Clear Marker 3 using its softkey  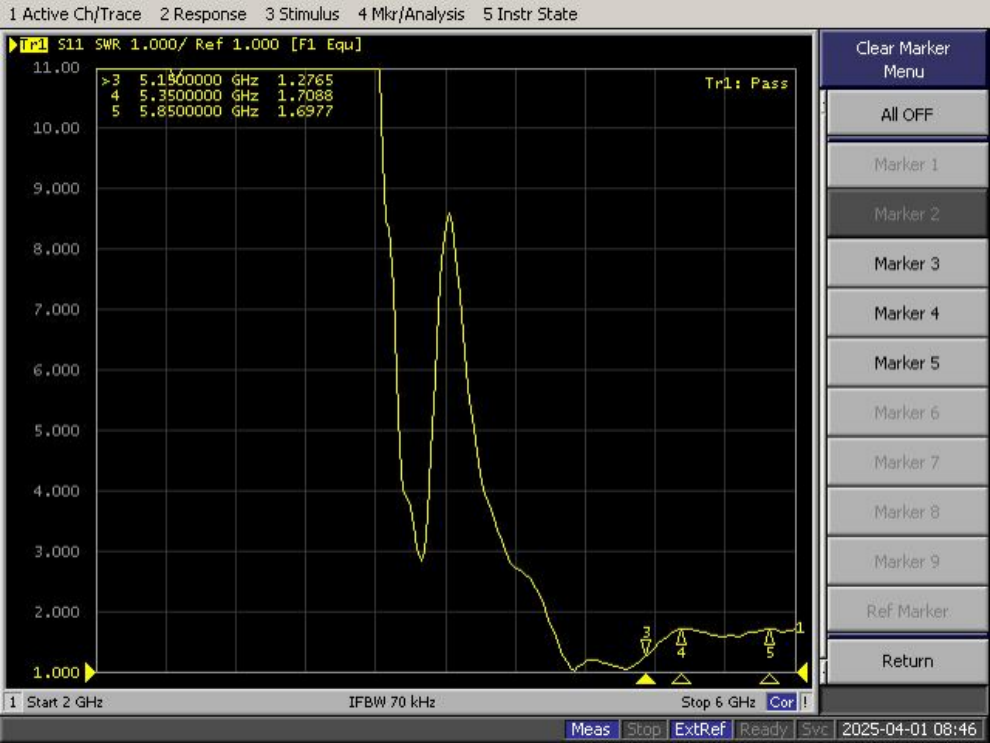(906, 264)
